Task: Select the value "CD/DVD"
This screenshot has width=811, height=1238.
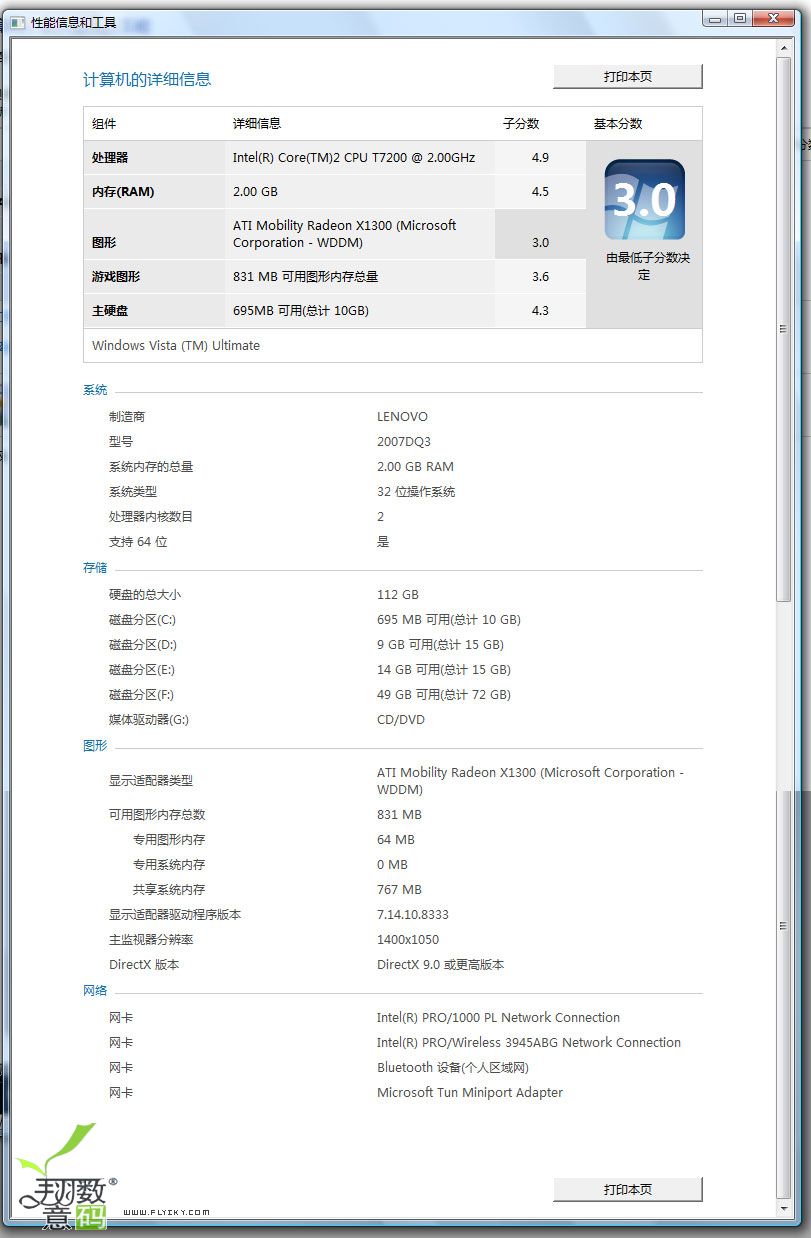Action: (401, 720)
